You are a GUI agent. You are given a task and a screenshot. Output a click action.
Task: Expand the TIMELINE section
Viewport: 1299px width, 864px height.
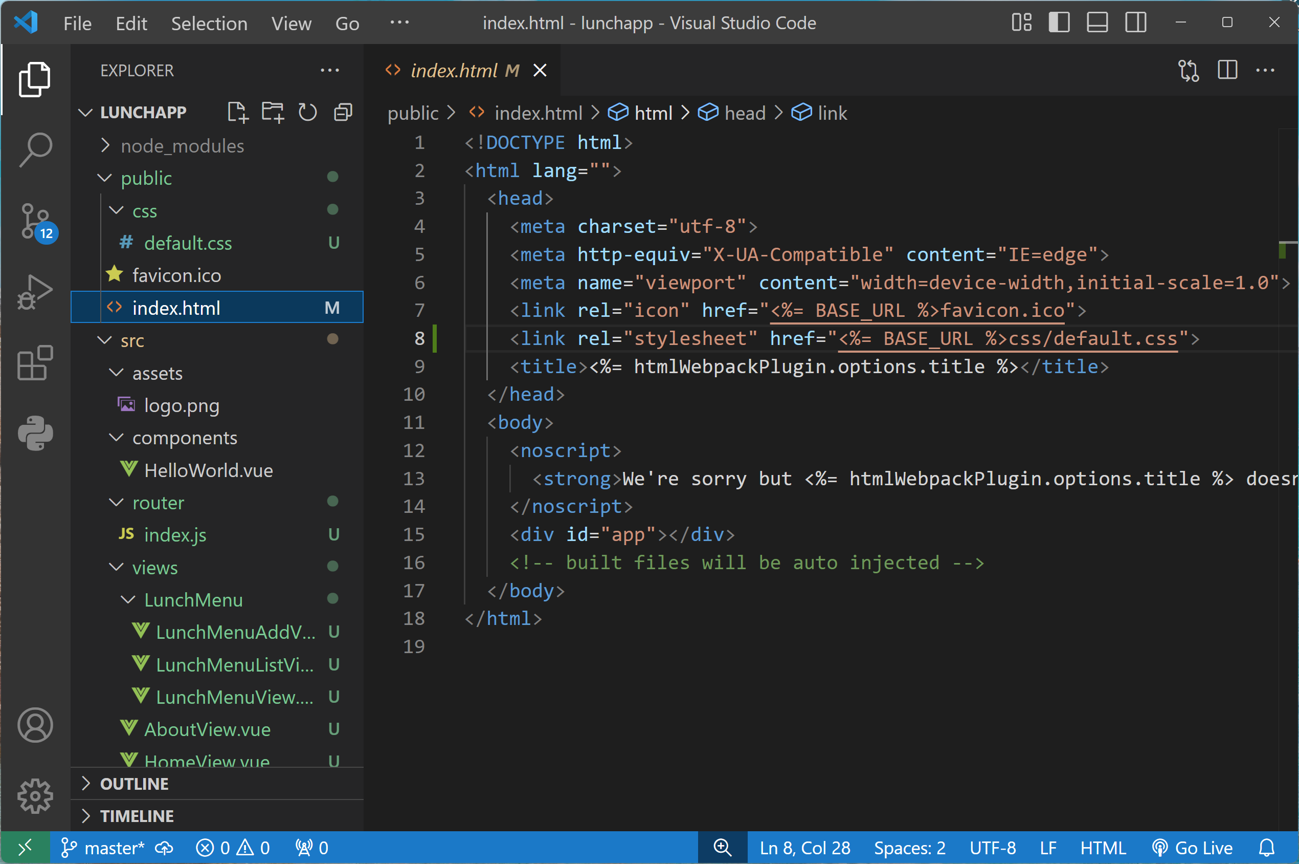(x=217, y=816)
